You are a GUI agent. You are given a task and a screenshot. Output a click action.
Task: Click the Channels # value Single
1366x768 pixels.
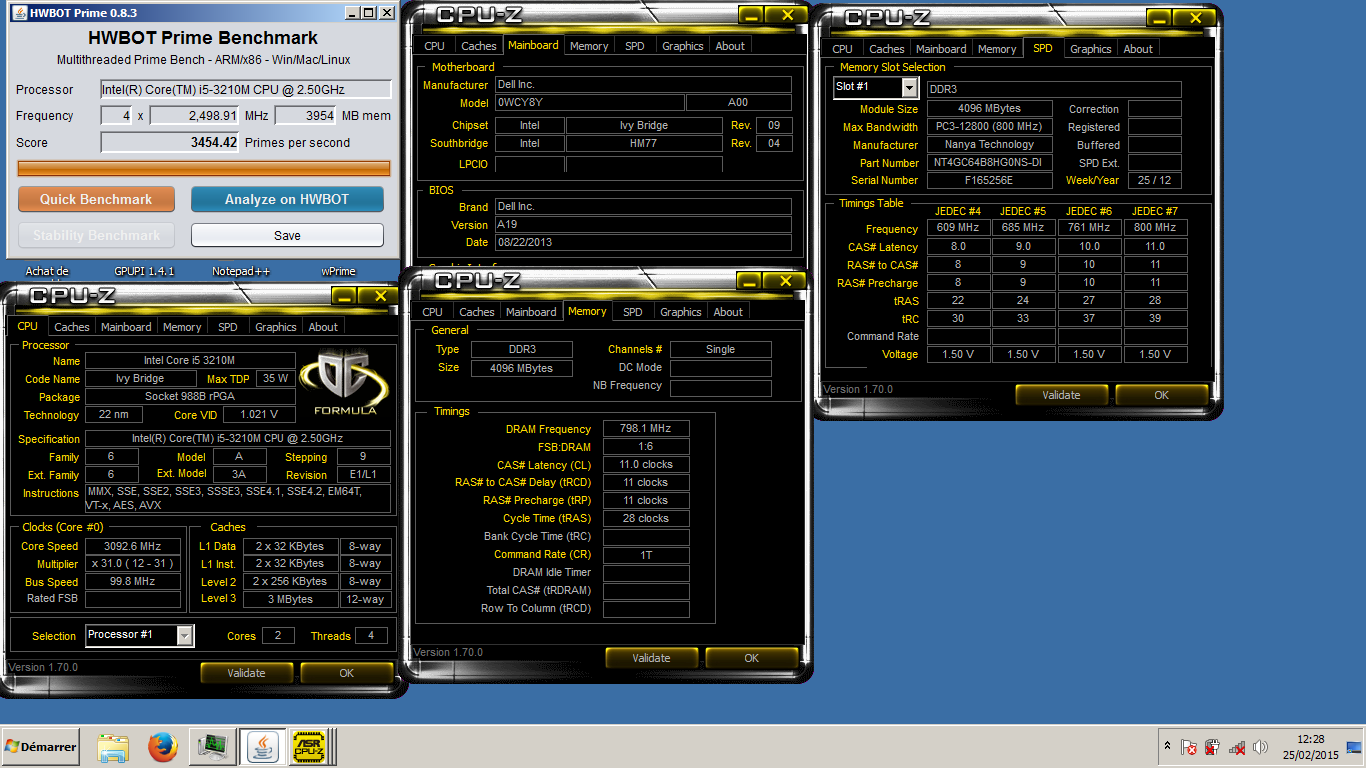(720, 350)
